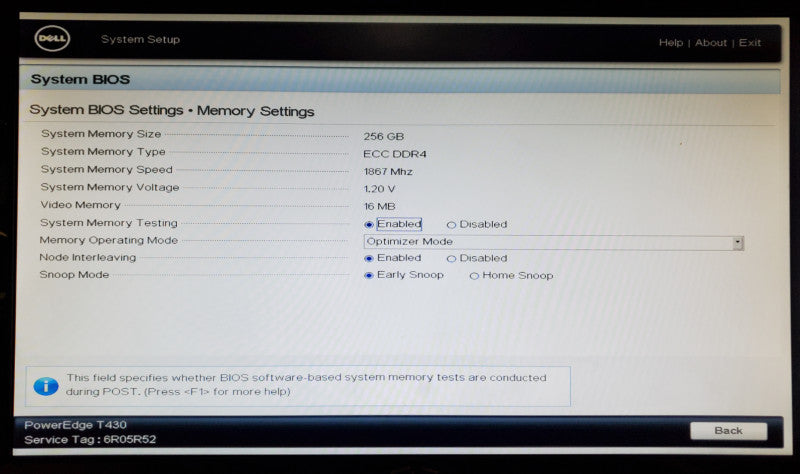The width and height of the screenshot is (800, 474).
Task: Click the 1867 Mhz value
Action: (388, 171)
